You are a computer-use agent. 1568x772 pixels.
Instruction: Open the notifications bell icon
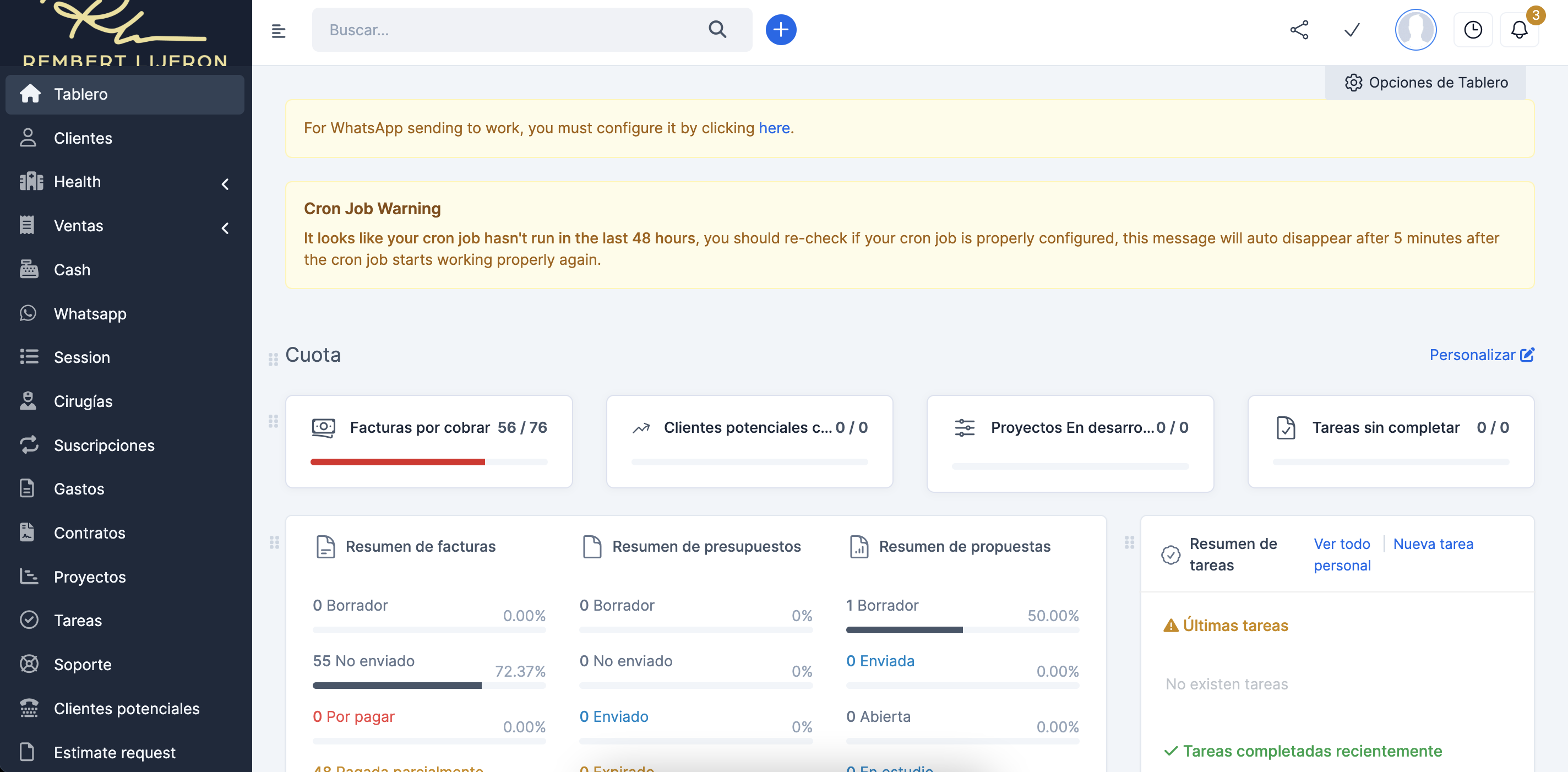[1520, 30]
